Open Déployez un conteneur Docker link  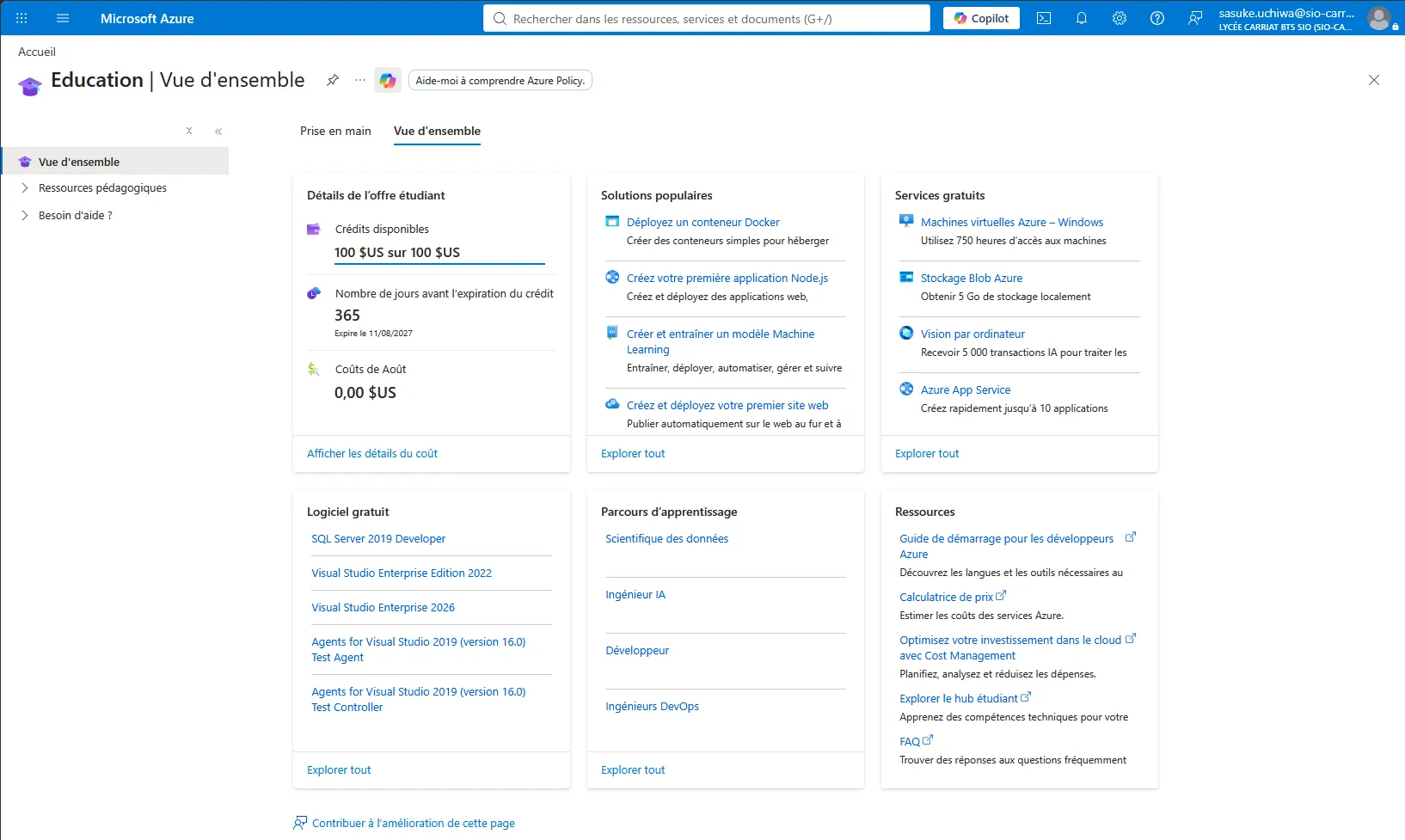coord(703,222)
